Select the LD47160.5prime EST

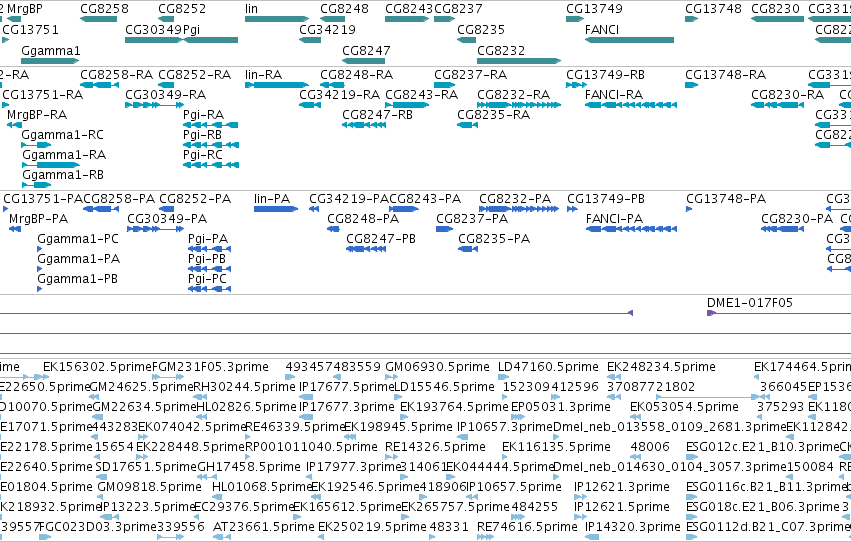503,378
